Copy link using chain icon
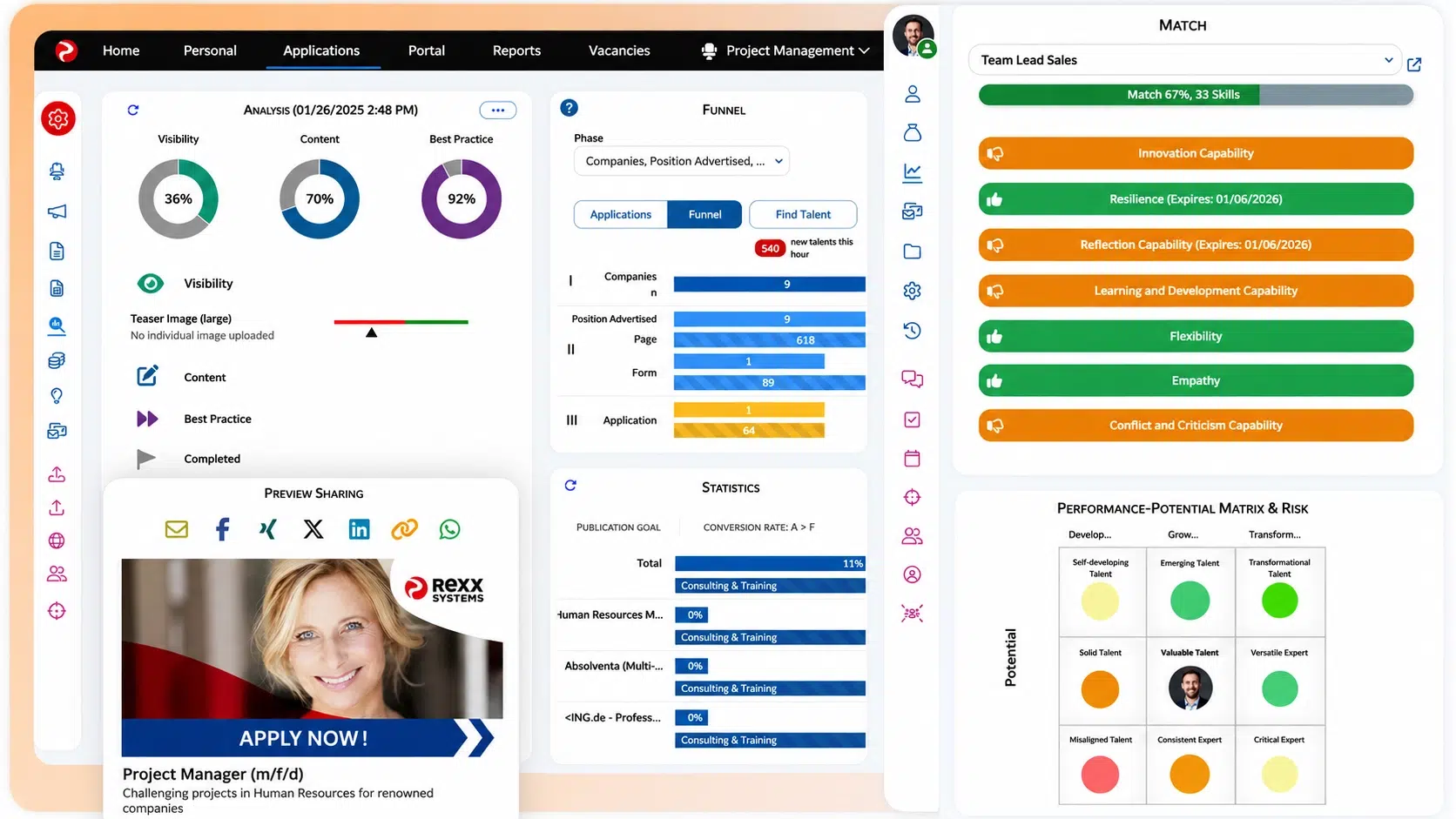Screen dimensions: 1456x819 [404, 529]
